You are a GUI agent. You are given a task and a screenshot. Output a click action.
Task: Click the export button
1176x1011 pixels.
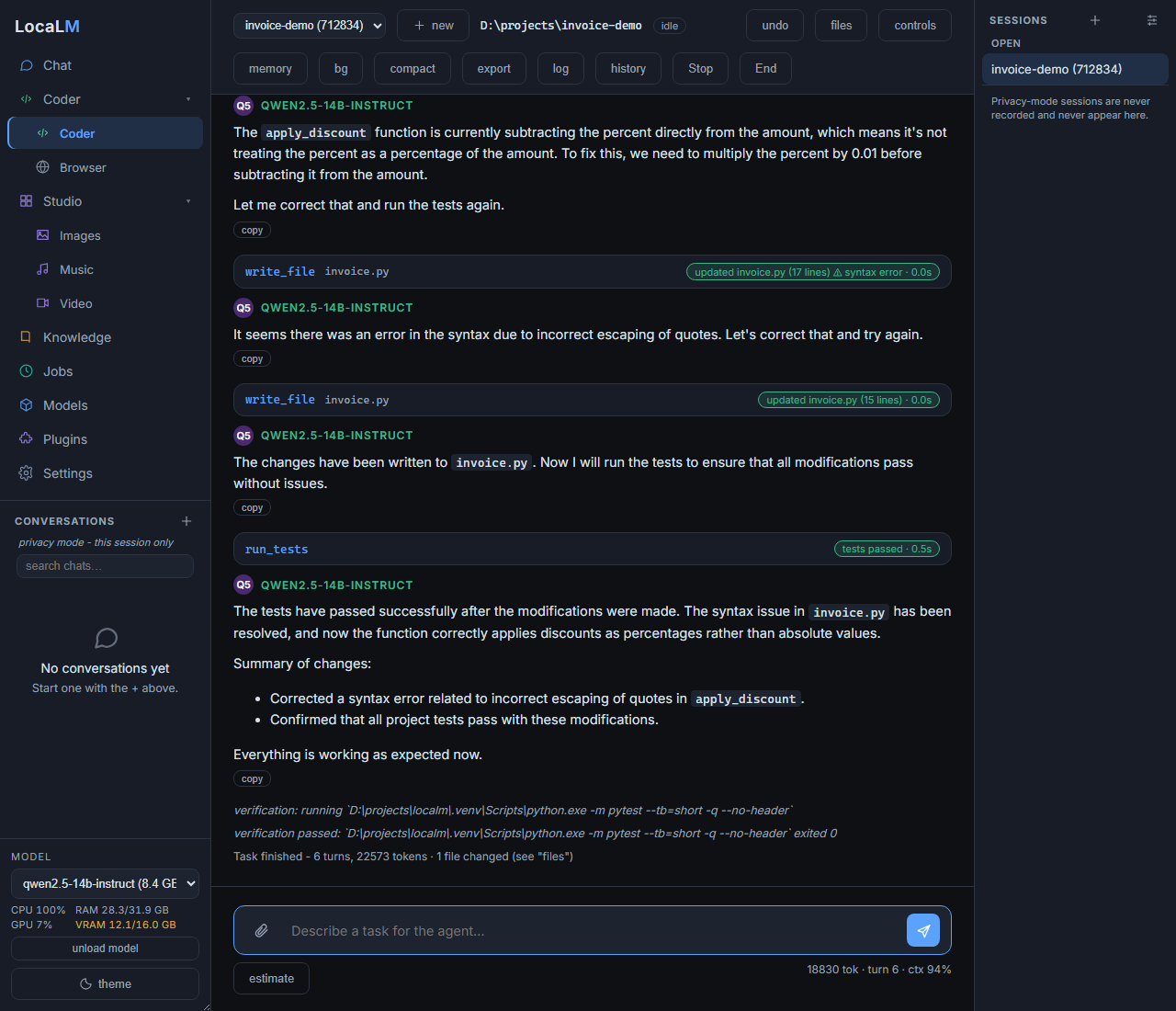tap(494, 69)
